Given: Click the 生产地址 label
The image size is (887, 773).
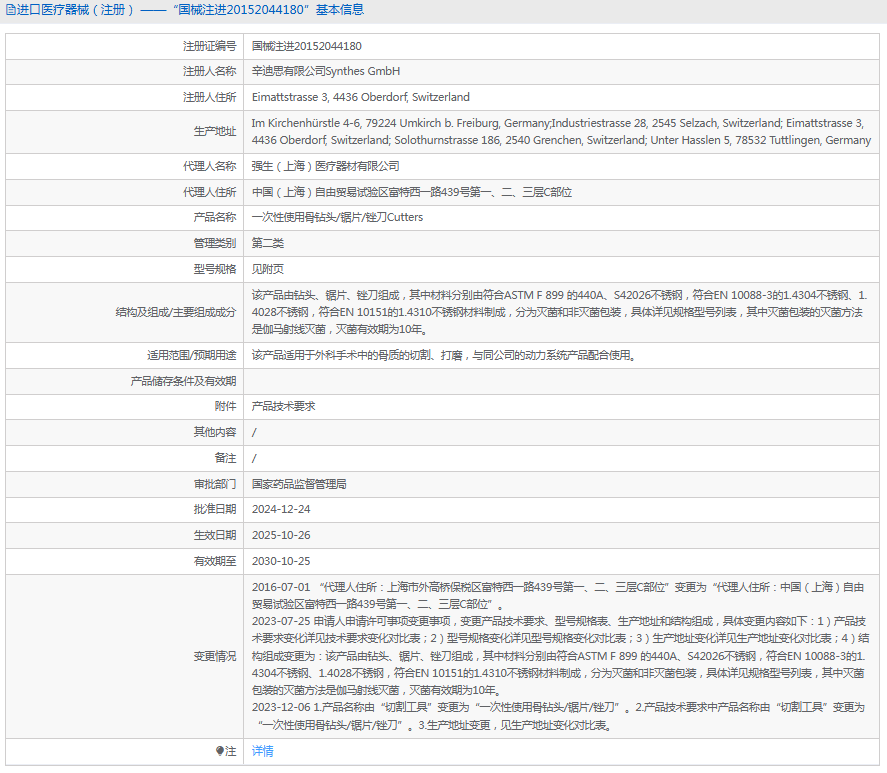Looking at the screenshot, I should pos(214,131).
